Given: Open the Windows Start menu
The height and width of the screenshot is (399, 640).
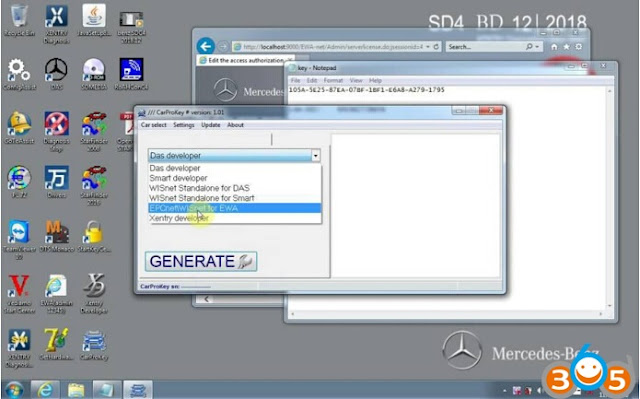Looking at the screenshot, I should [x=14, y=390].
